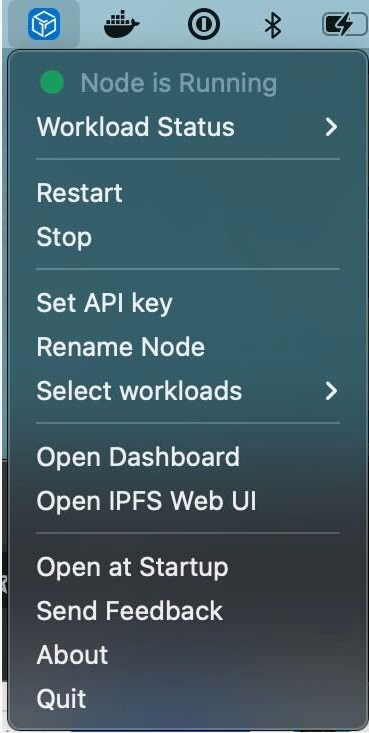This screenshot has height=733, width=369.
Task: Click the green node status indicator dot
Action: (x=52, y=83)
